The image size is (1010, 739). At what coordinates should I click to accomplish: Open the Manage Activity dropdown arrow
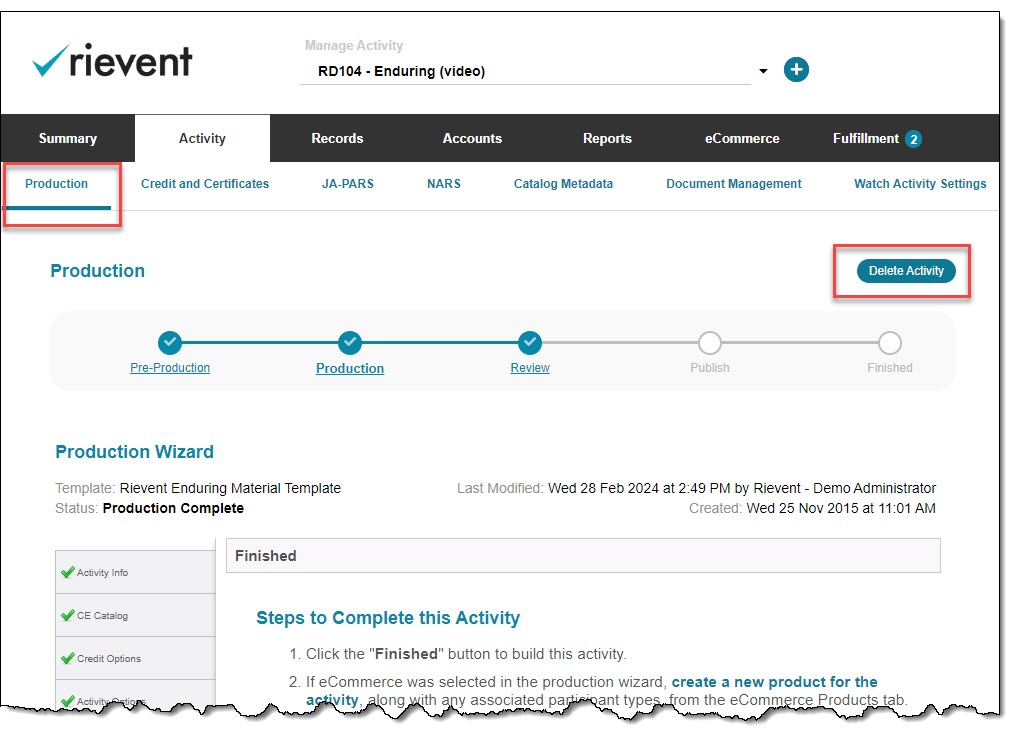(763, 71)
